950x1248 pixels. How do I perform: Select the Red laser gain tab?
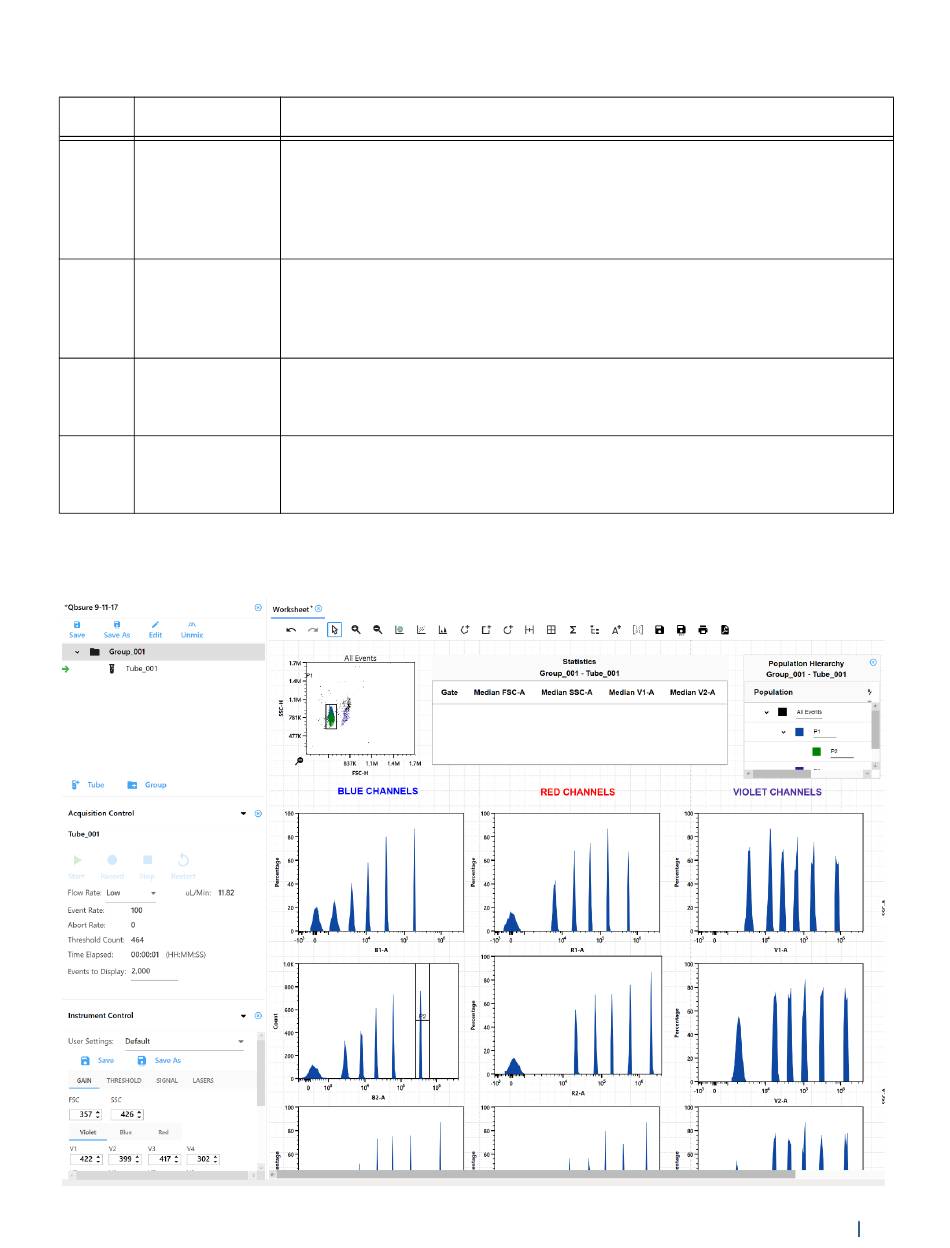[x=164, y=1132]
